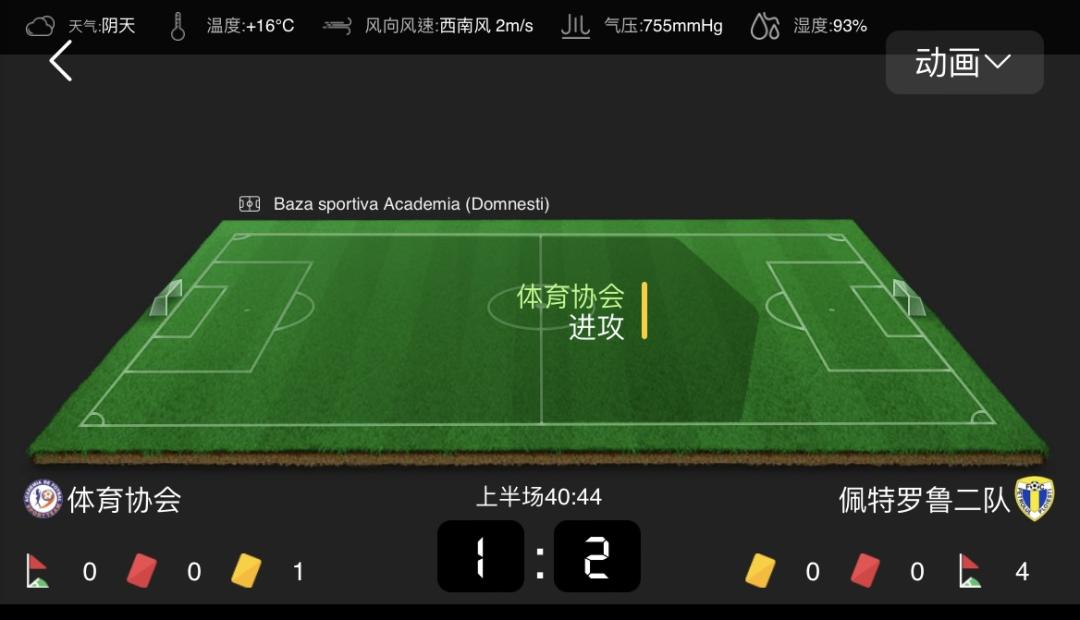Open the 动画 dropdown menu
The image size is (1080, 620).
964,63
